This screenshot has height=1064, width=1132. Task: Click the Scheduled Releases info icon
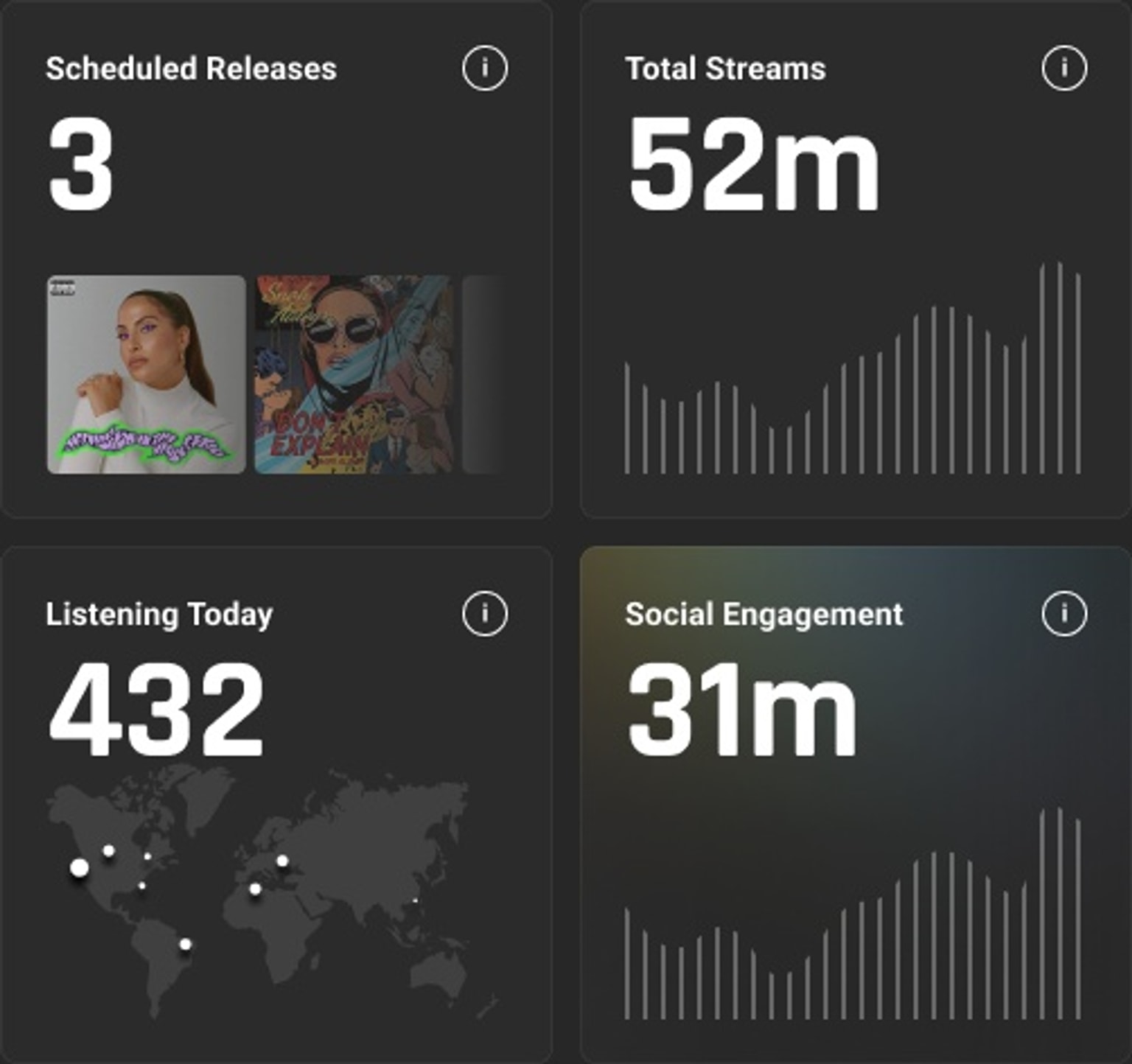(484, 69)
